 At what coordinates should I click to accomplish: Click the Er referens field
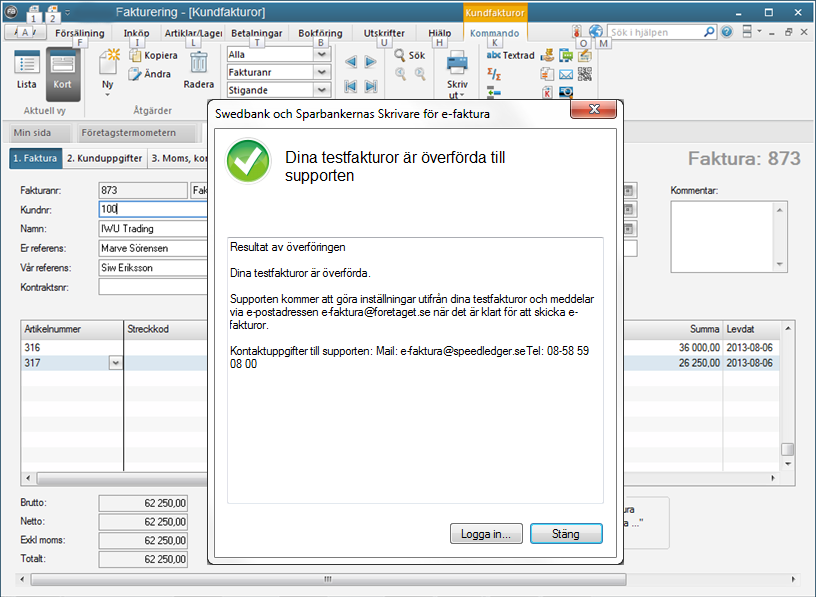pyautogui.click(x=153, y=248)
